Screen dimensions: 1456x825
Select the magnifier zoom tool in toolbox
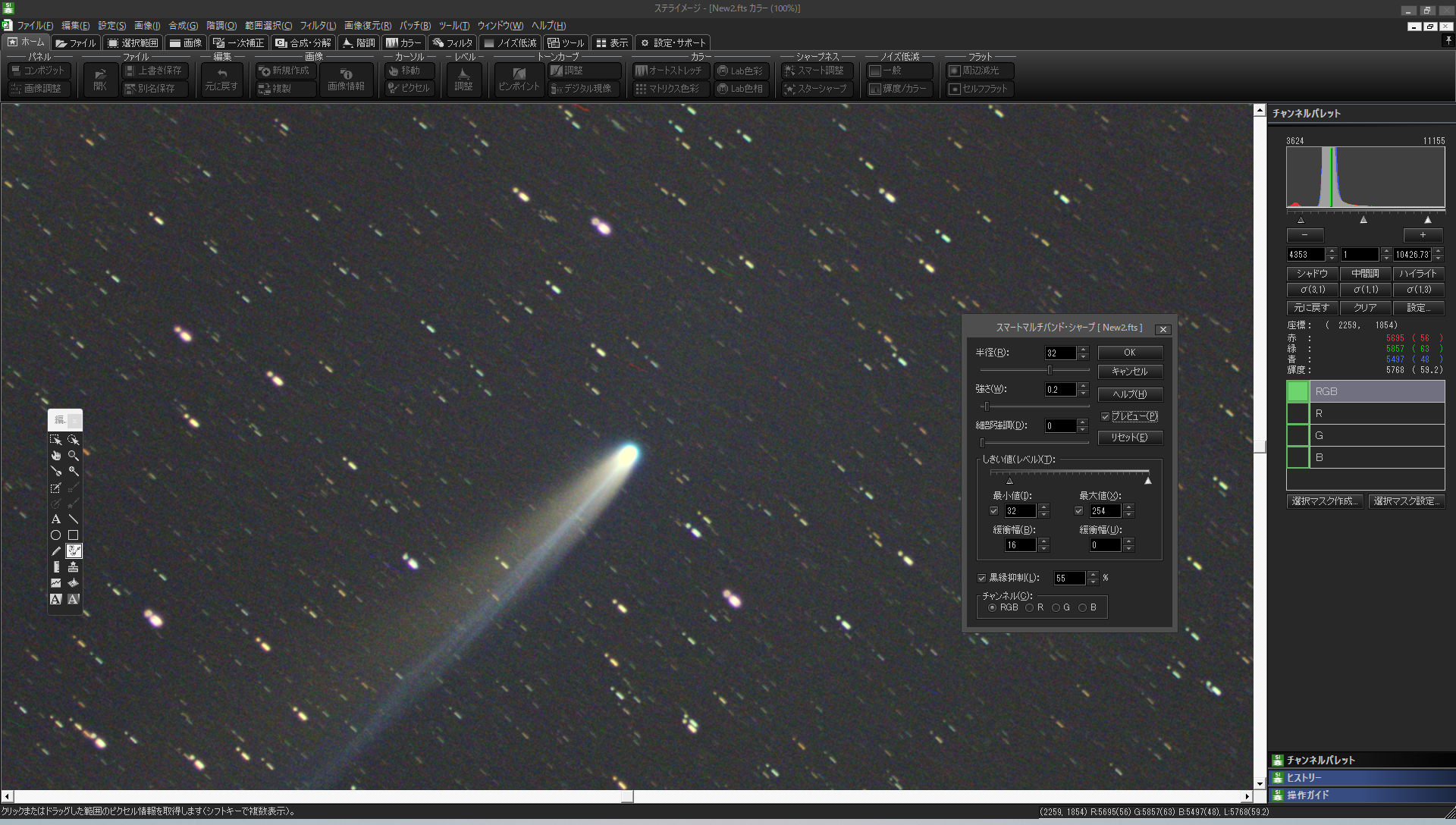[74, 456]
